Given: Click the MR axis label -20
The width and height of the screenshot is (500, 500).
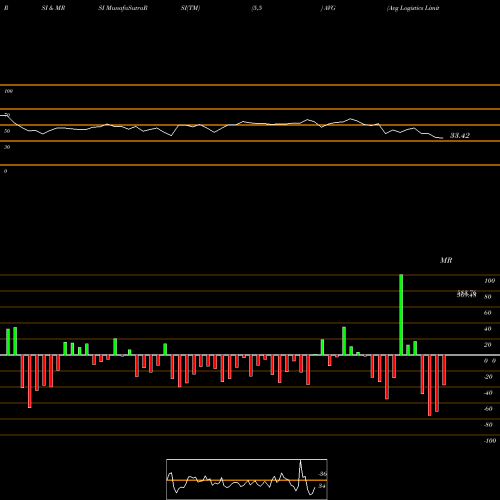Looking at the screenshot, I should click(x=488, y=377).
